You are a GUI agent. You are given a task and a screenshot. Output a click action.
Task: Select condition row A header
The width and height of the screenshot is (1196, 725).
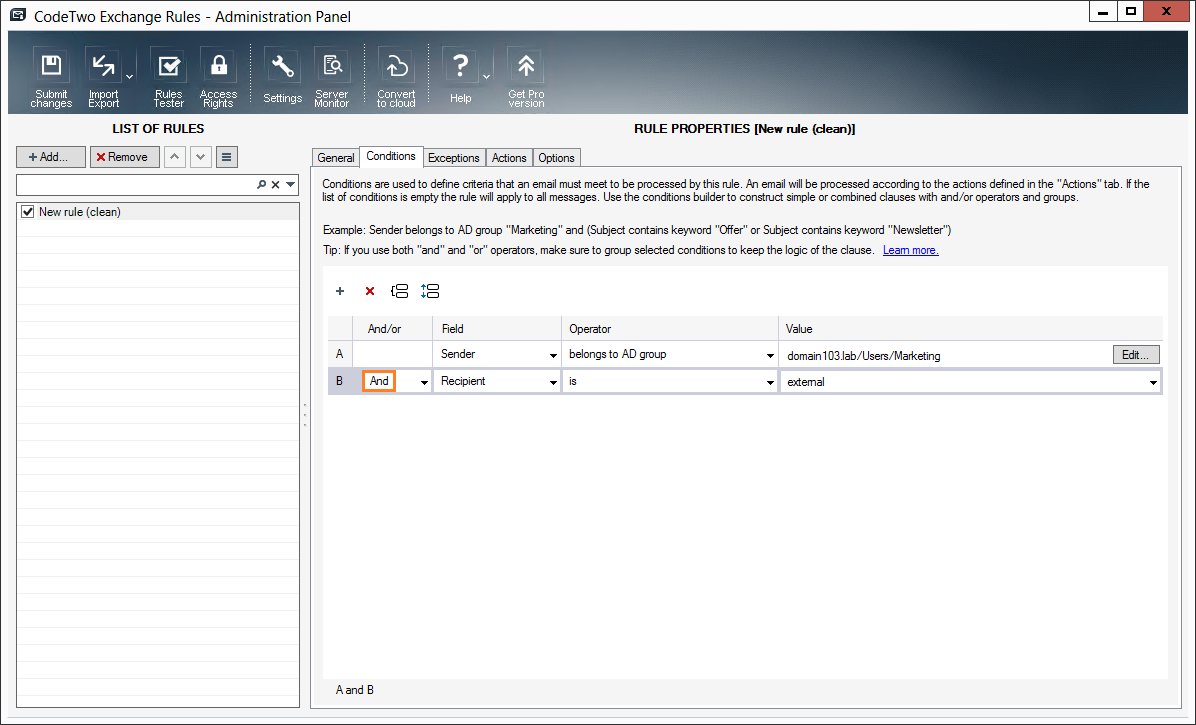tap(339, 354)
